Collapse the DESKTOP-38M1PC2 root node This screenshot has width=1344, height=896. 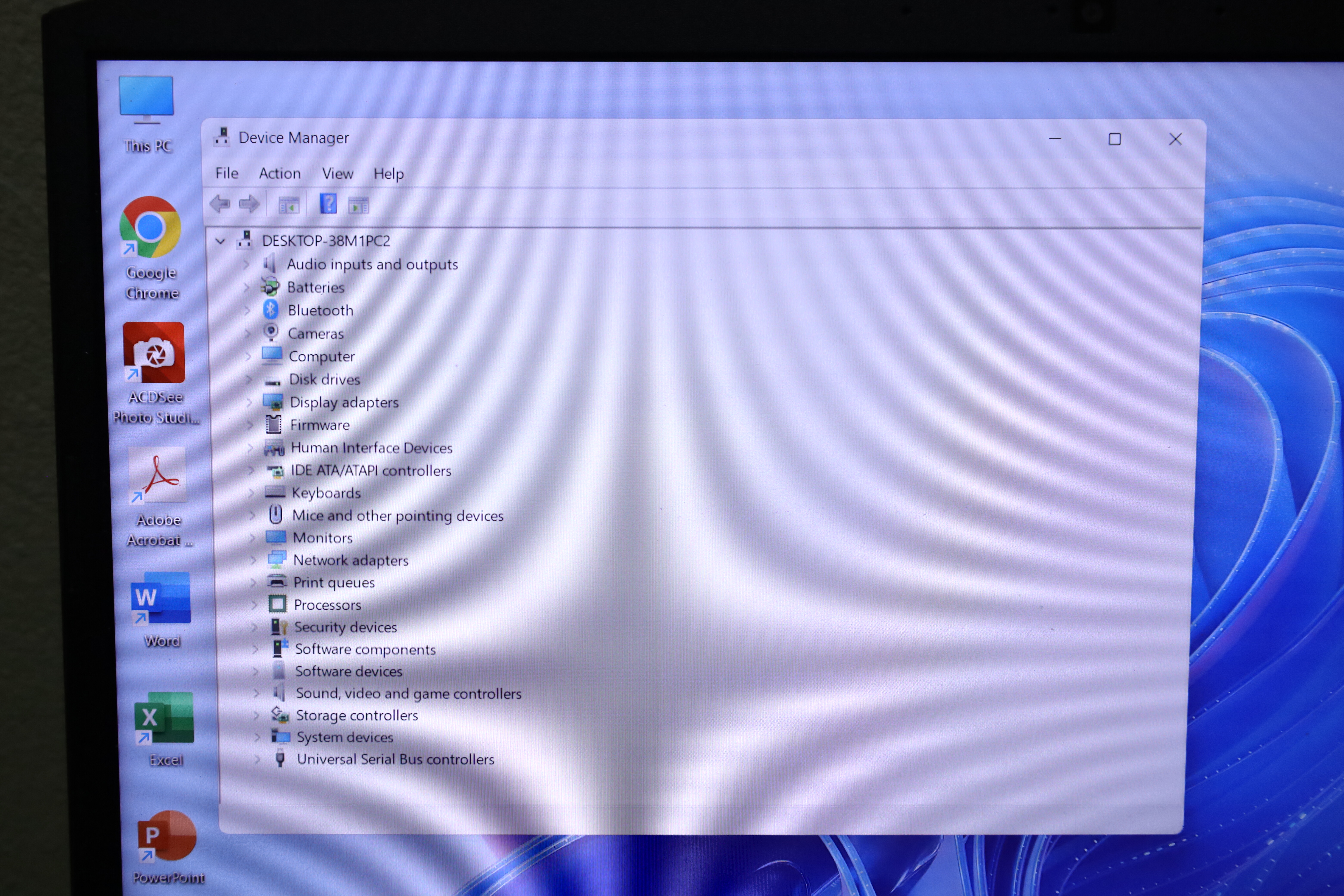coord(220,241)
